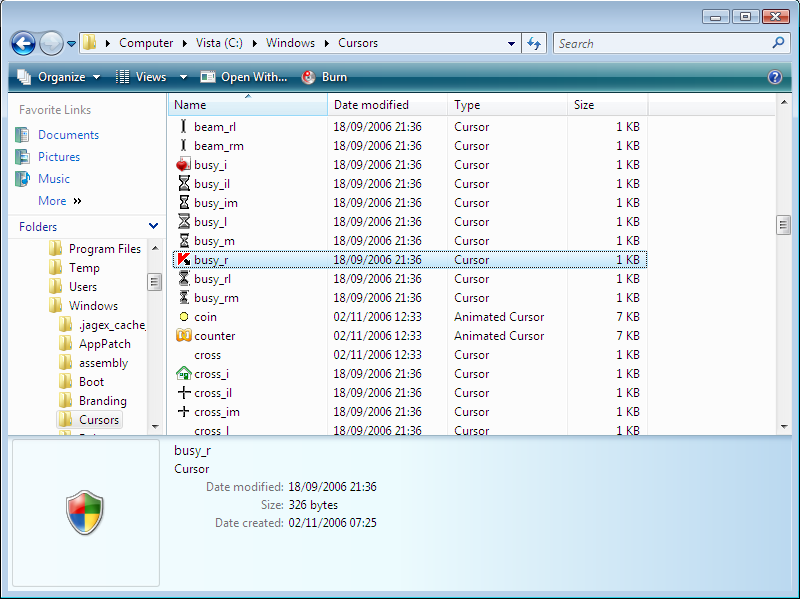
Task: Select Branding folder in tree
Action: (x=103, y=401)
